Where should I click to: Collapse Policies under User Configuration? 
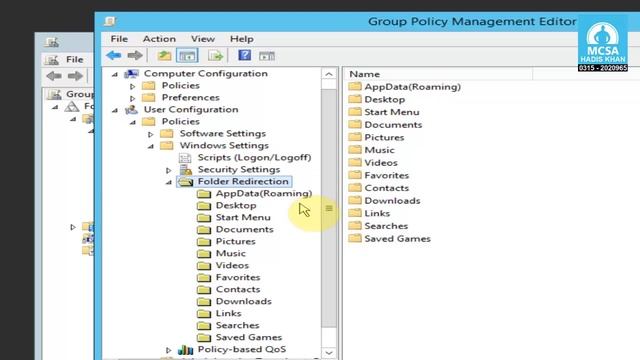[x=133, y=122]
